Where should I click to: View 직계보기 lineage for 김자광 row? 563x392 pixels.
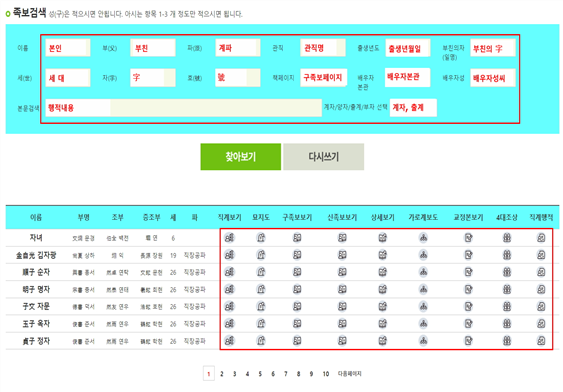coord(229,255)
